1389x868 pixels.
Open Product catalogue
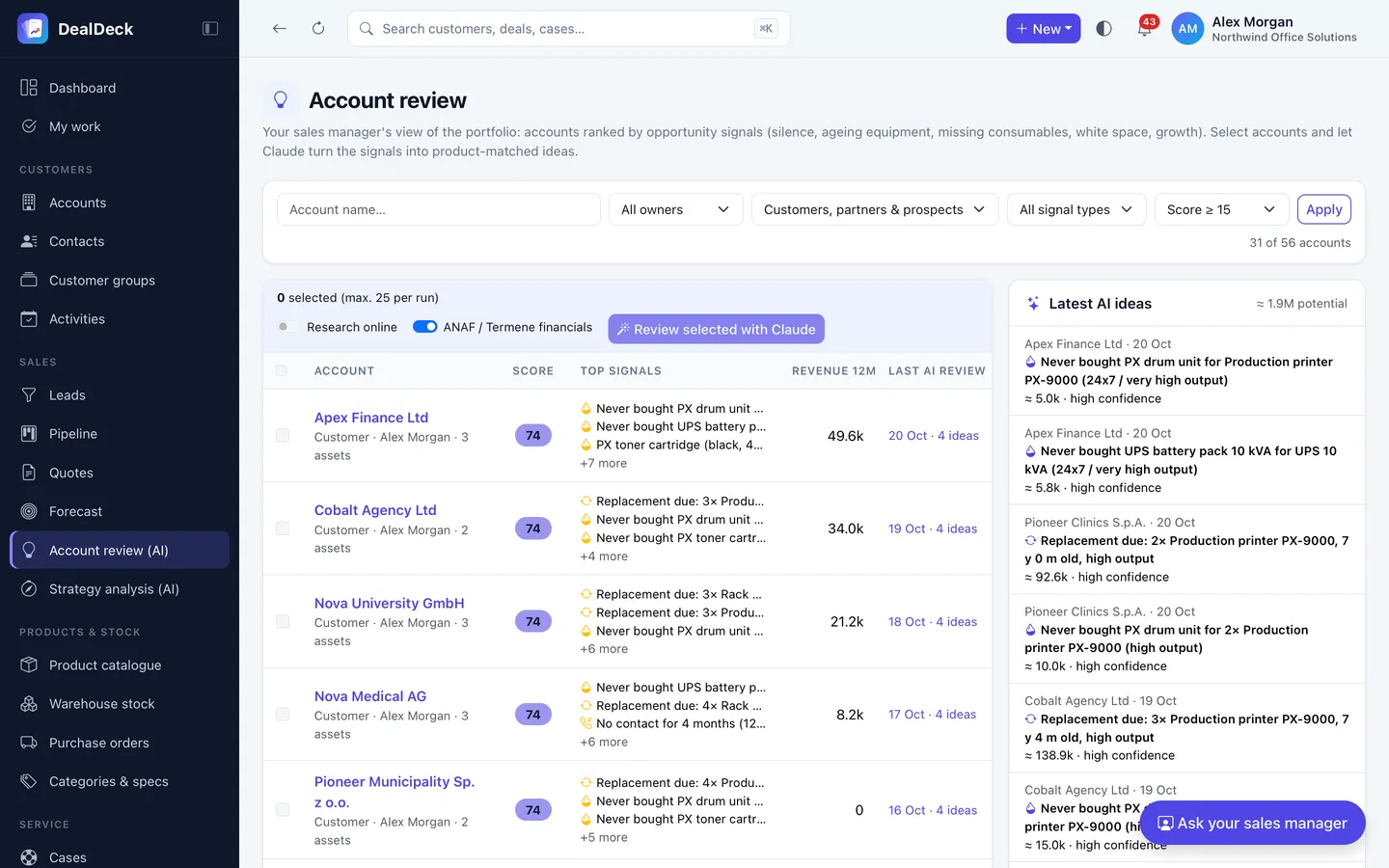[x=120, y=665]
